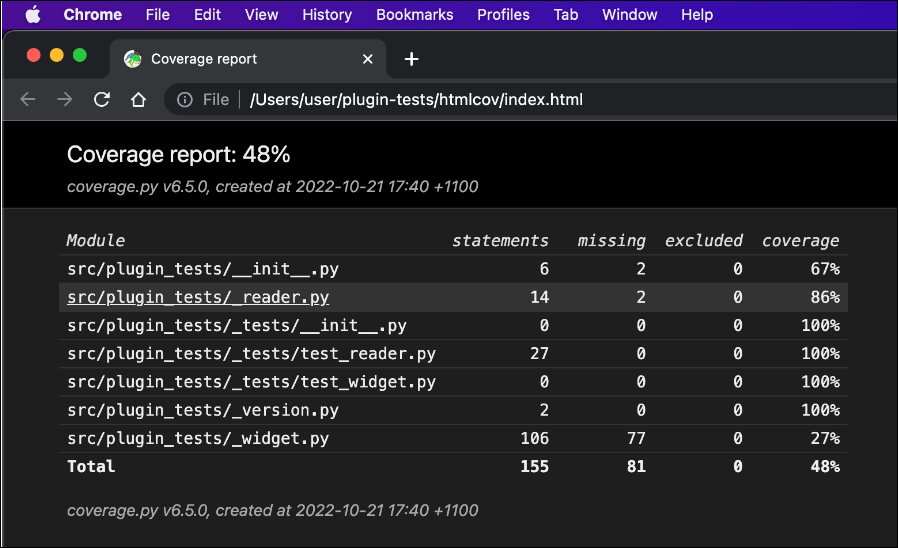
Task: Reload the coverage report page
Action: [x=101, y=100]
